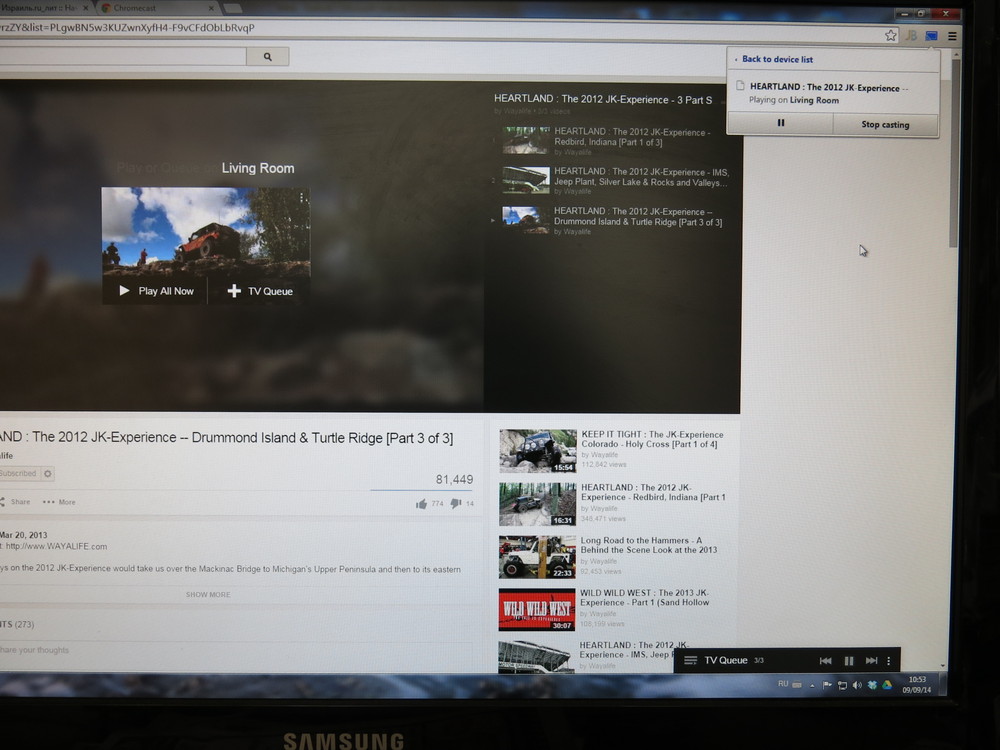Click the 16:31 forest Jeep thumbnail
The height and width of the screenshot is (750, 1000).
click(x=538, y=504)
